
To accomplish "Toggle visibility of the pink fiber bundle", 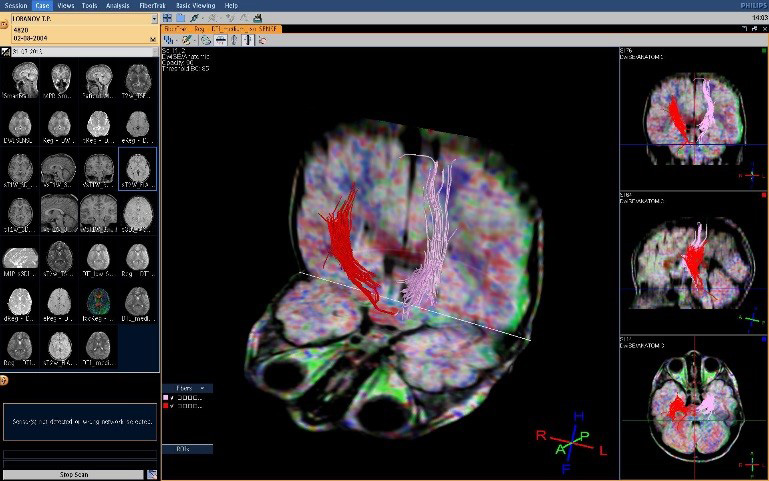I will pos(172,398).
